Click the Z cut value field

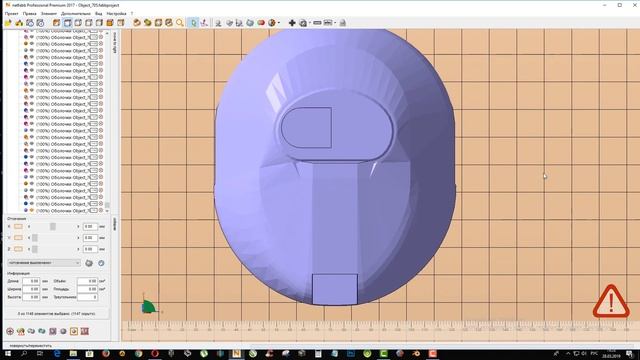click(90, 249)
